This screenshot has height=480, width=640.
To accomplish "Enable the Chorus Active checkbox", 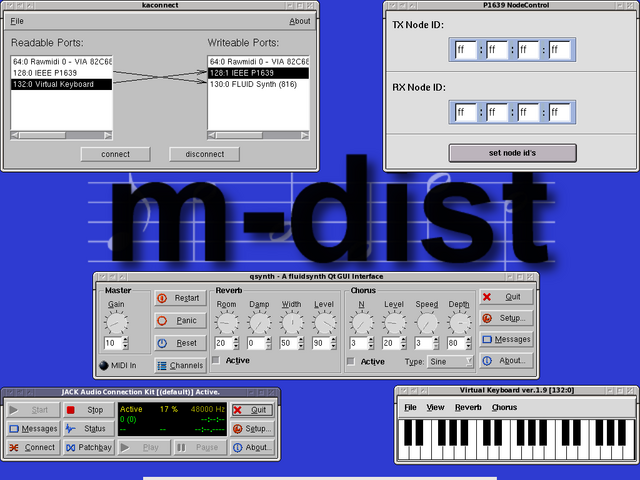I will point(352,362).
